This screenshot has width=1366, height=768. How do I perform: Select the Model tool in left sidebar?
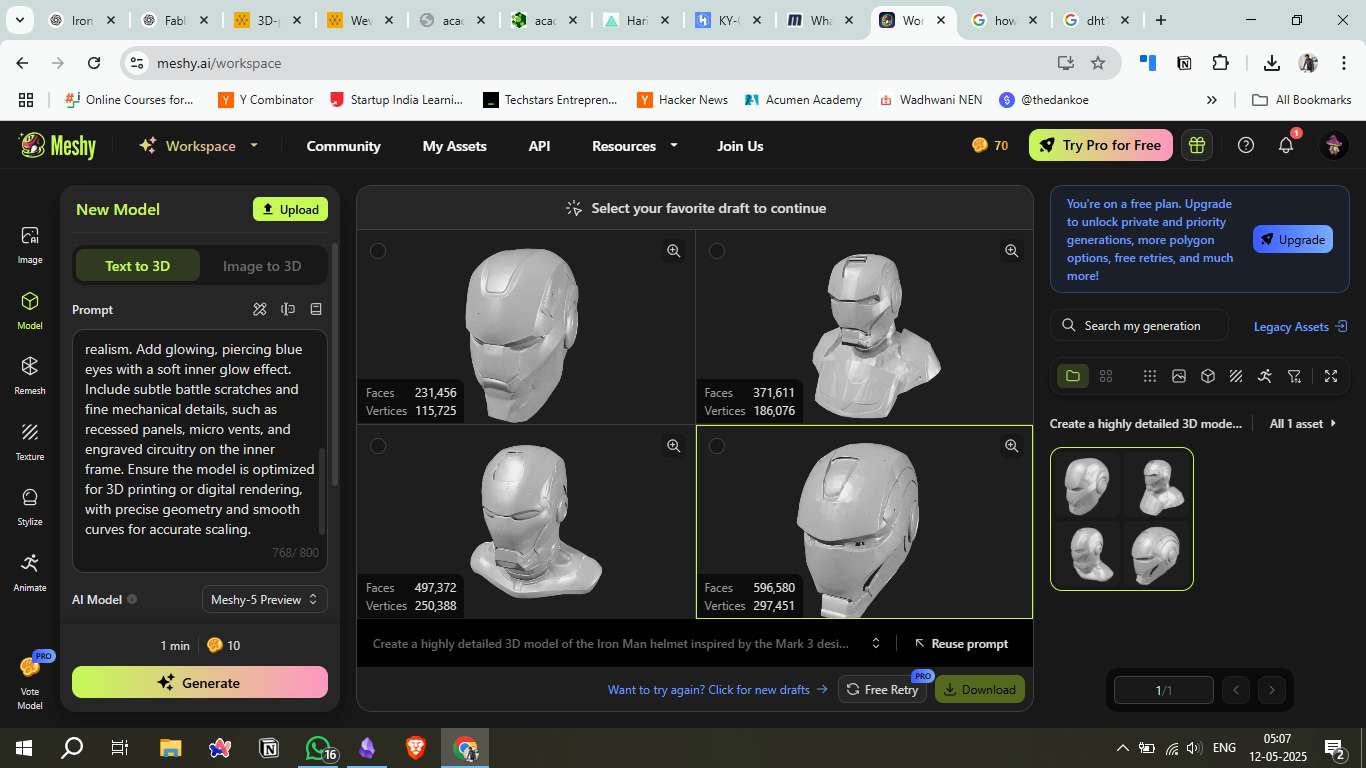point(30,310)
